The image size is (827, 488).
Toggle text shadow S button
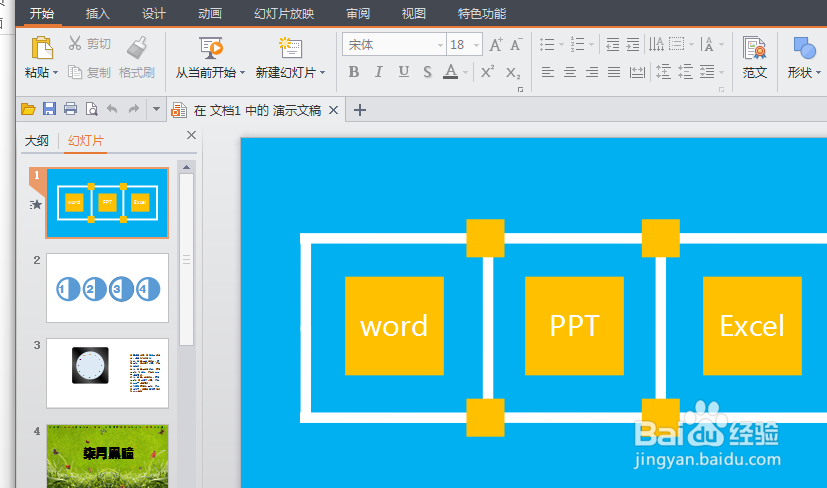point(427,72)
